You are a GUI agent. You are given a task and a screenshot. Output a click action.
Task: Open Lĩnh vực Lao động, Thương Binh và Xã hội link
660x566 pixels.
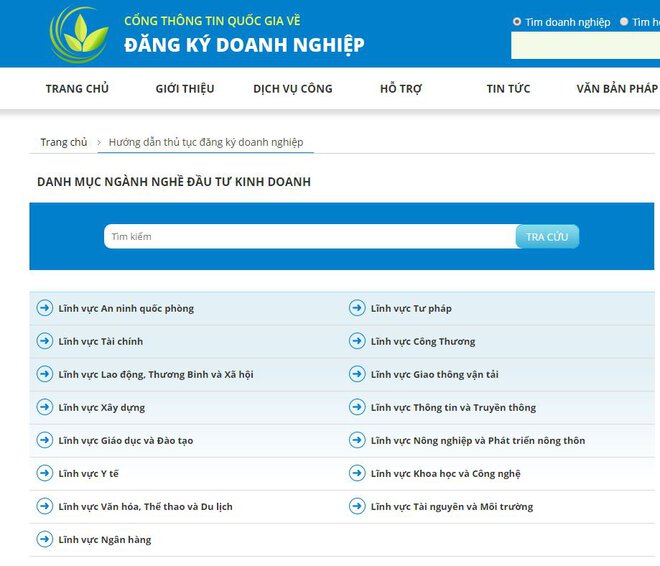pos(156,375)
